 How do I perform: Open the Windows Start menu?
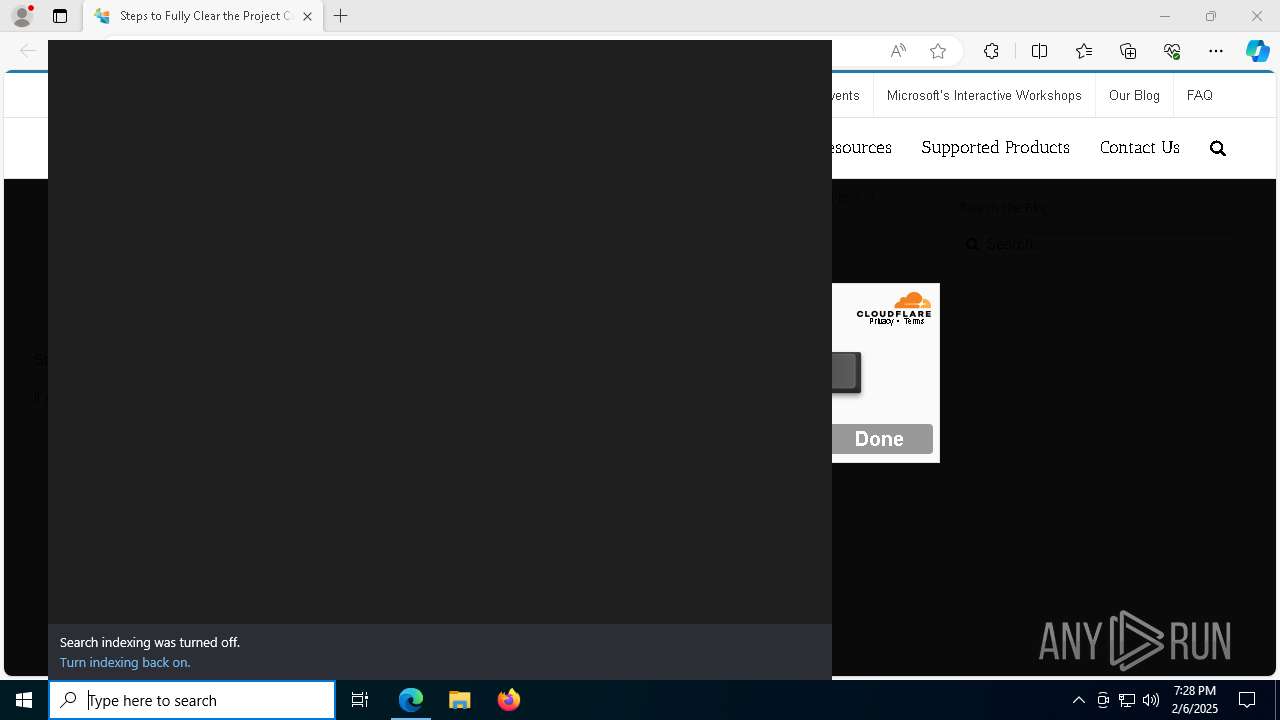click(24, 700)
